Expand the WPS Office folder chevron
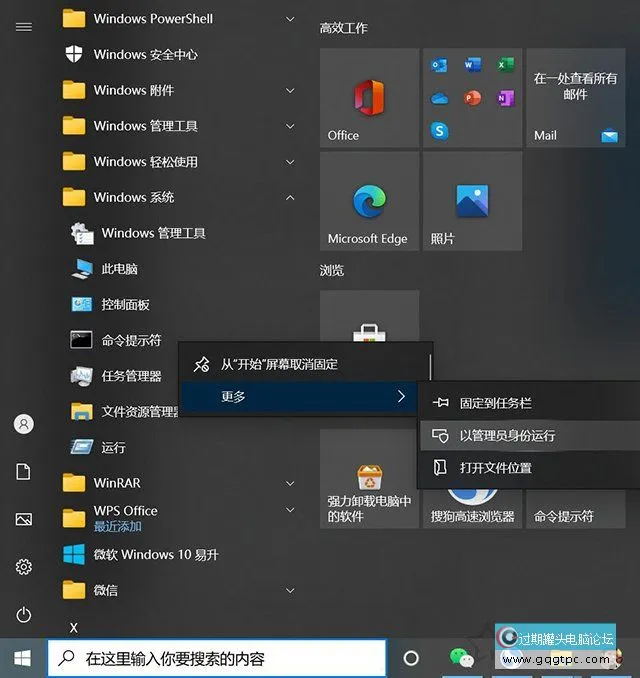640x678 pixels. 290,510
